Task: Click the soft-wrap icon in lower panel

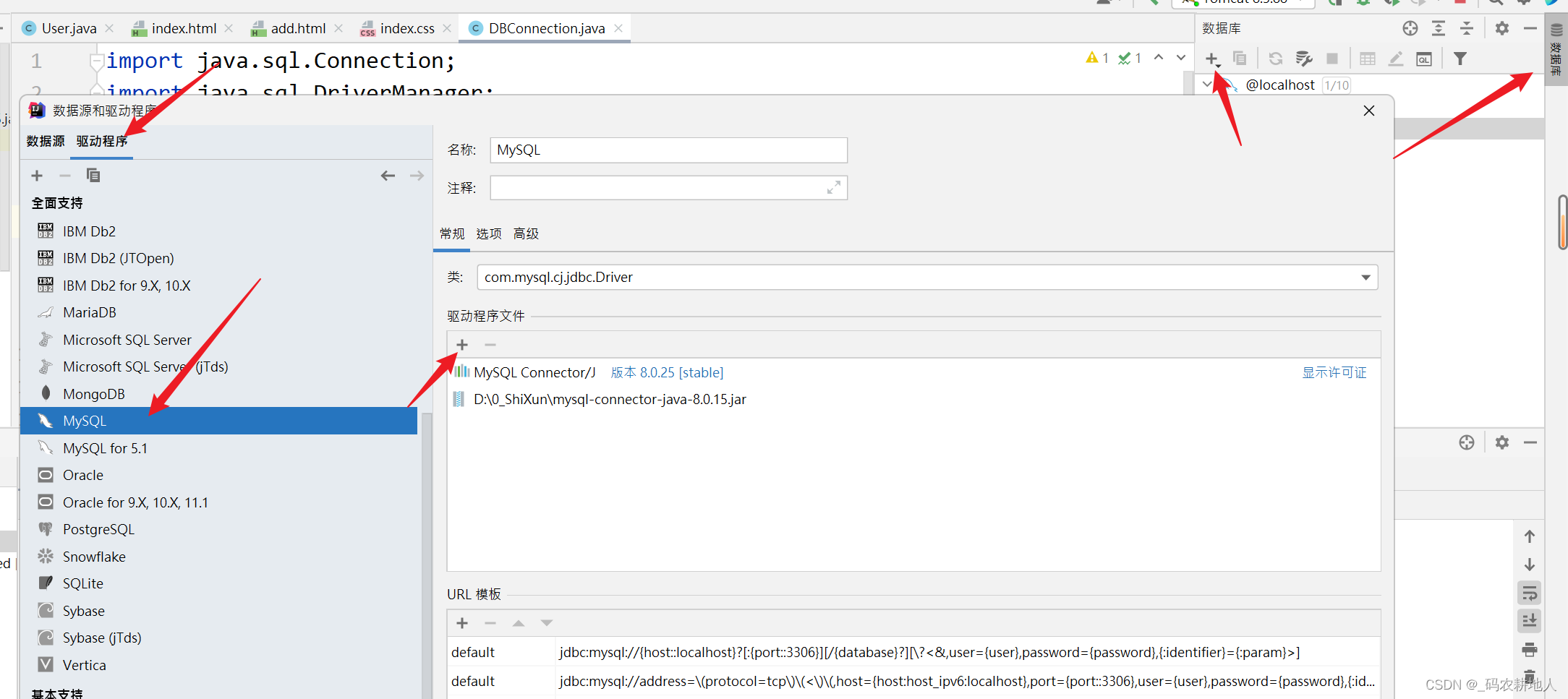Action: pyautogui.click(x=1530, y=593)
